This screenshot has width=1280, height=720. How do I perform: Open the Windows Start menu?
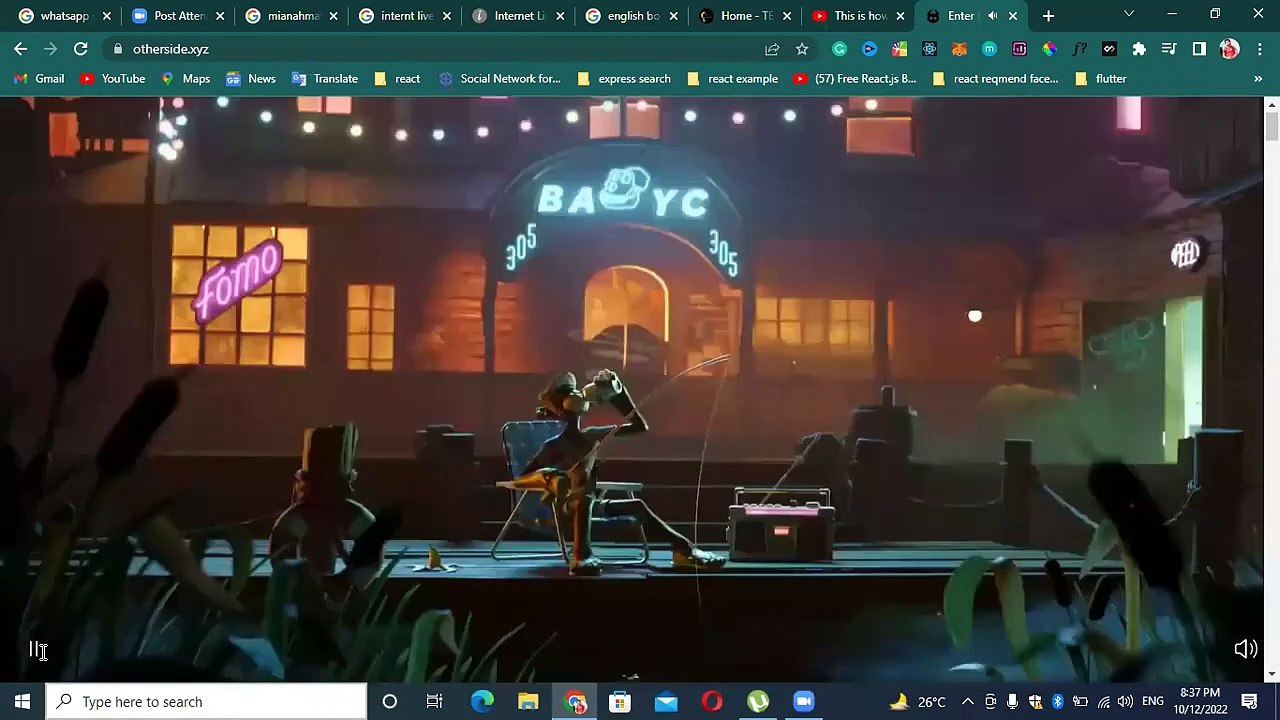23,701
